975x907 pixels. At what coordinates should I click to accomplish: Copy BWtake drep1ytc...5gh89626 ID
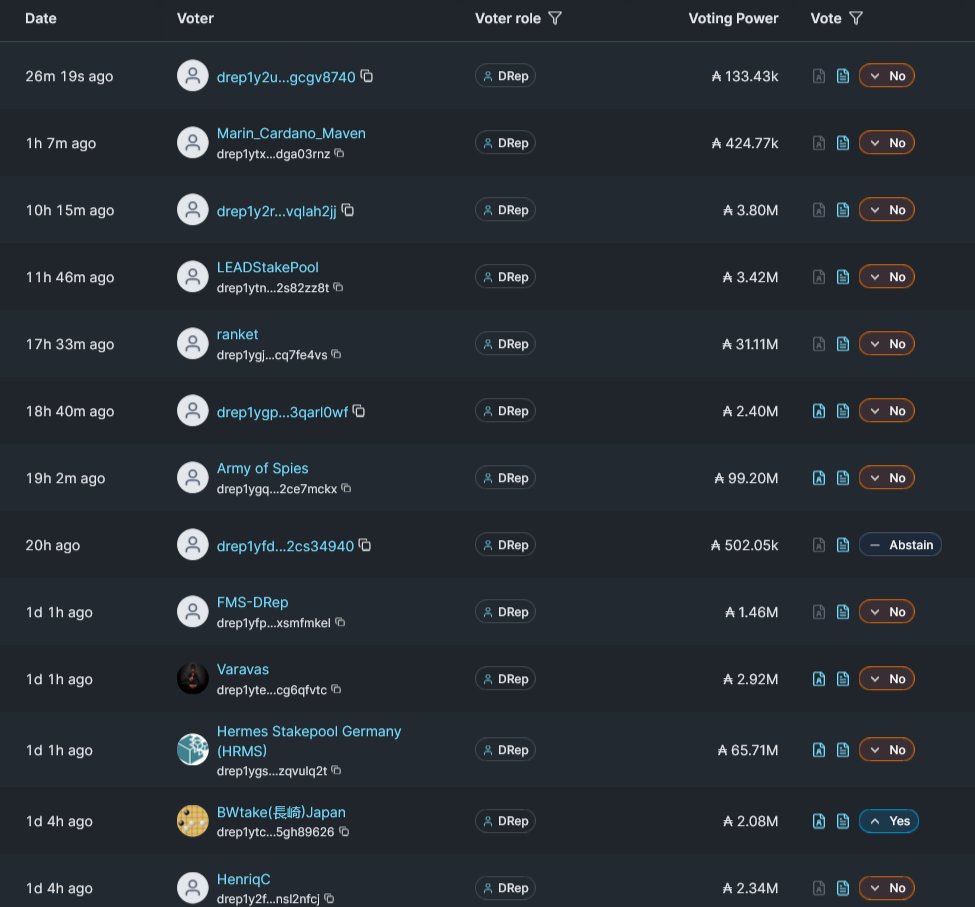click(x=344, y=832)
